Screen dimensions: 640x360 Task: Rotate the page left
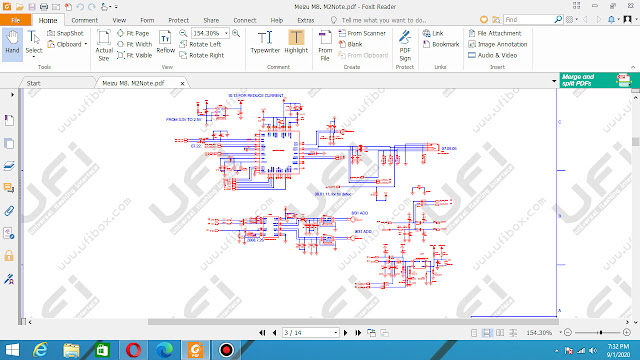tap(200, 44)
